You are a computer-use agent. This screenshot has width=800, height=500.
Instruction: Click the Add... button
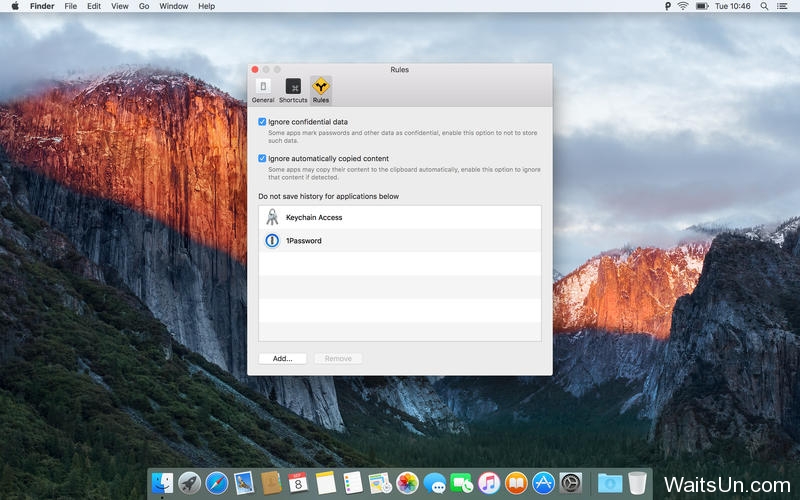click(282, 359)
